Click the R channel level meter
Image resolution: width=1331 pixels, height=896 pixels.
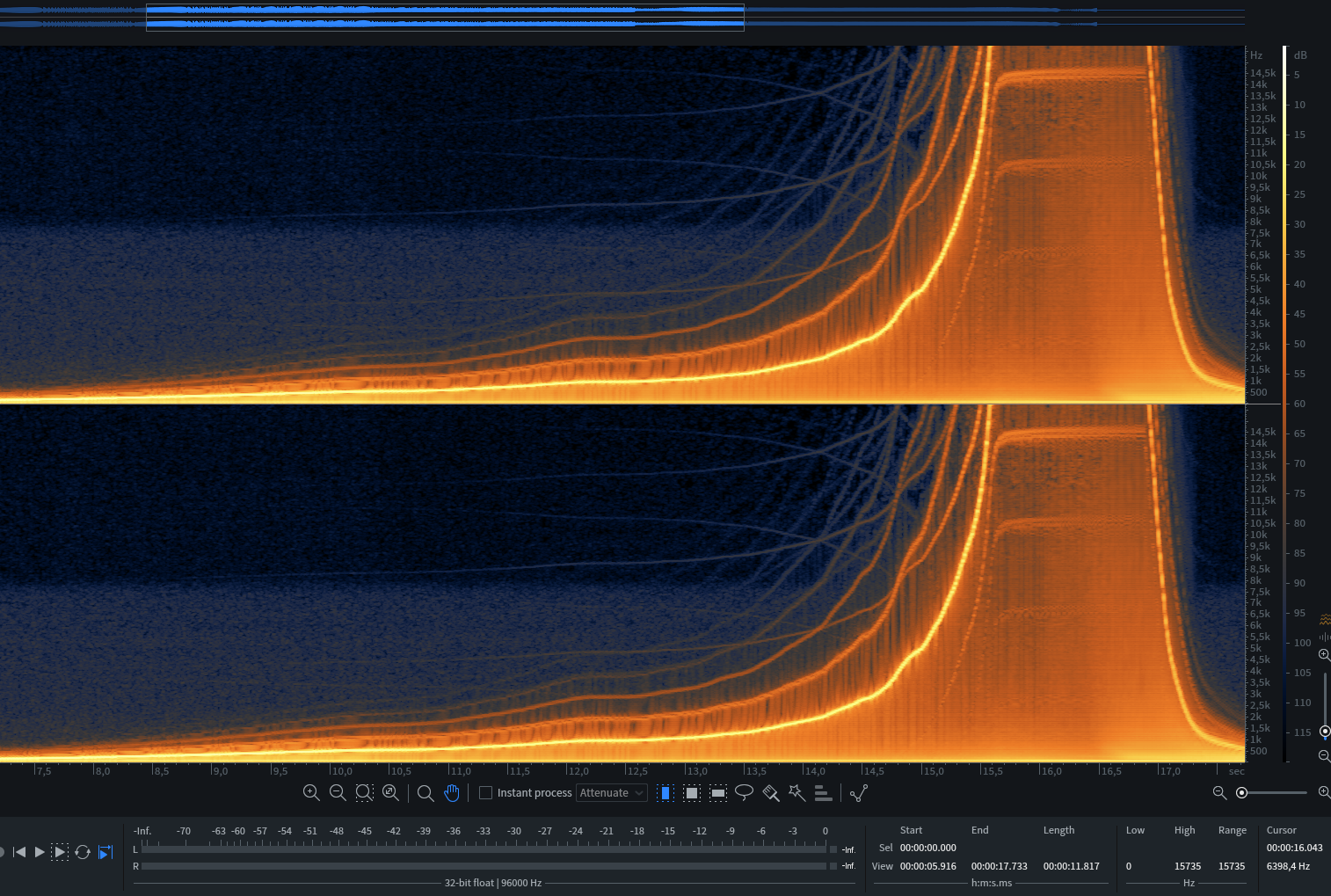(484, 866)
